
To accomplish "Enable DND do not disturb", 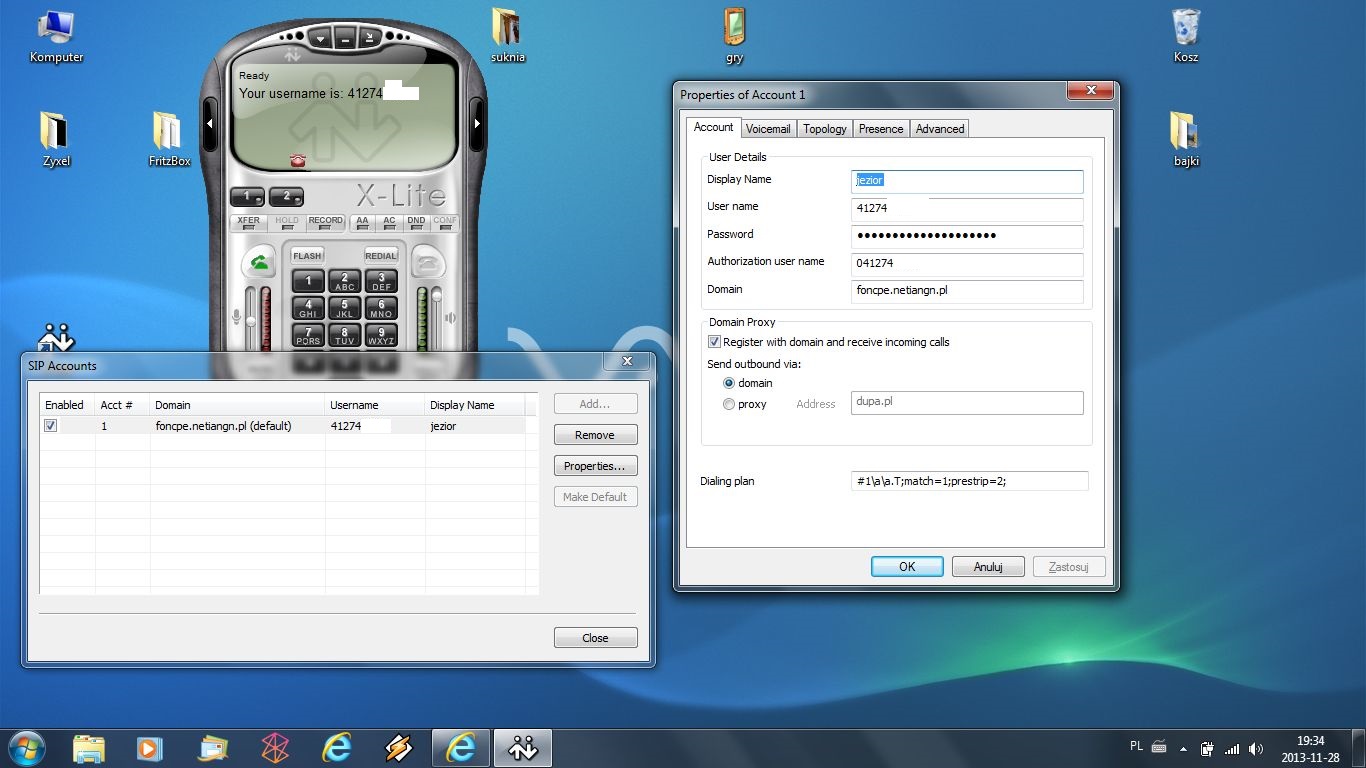I will click(x=416, y=223).
